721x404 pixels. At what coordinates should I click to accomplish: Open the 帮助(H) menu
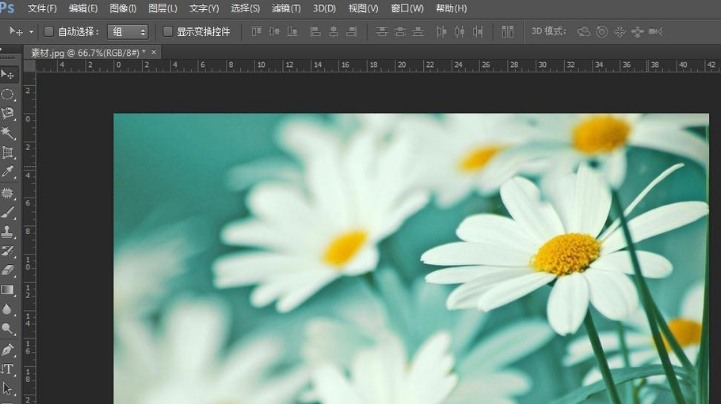point(451,8)
